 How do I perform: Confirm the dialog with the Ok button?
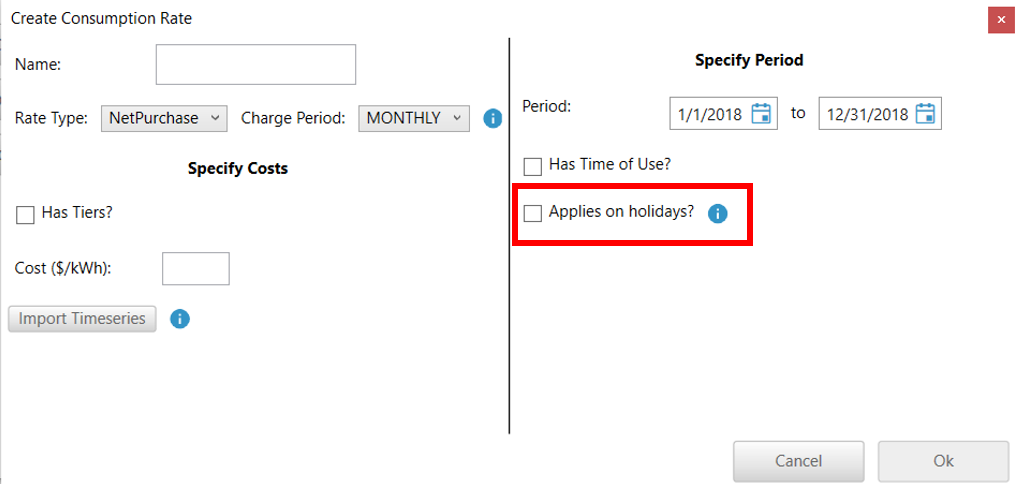(943, 461)
